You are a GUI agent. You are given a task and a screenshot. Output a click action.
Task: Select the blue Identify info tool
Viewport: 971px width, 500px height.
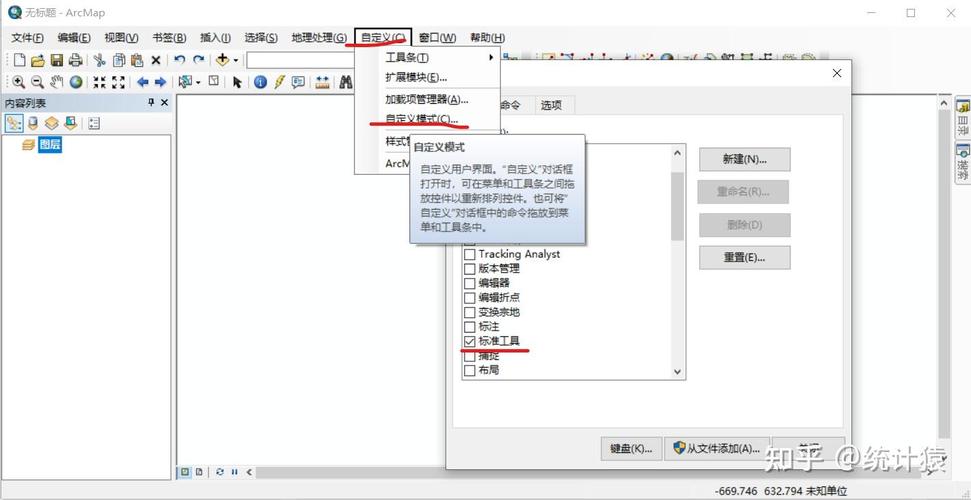(x=260, y=82)
